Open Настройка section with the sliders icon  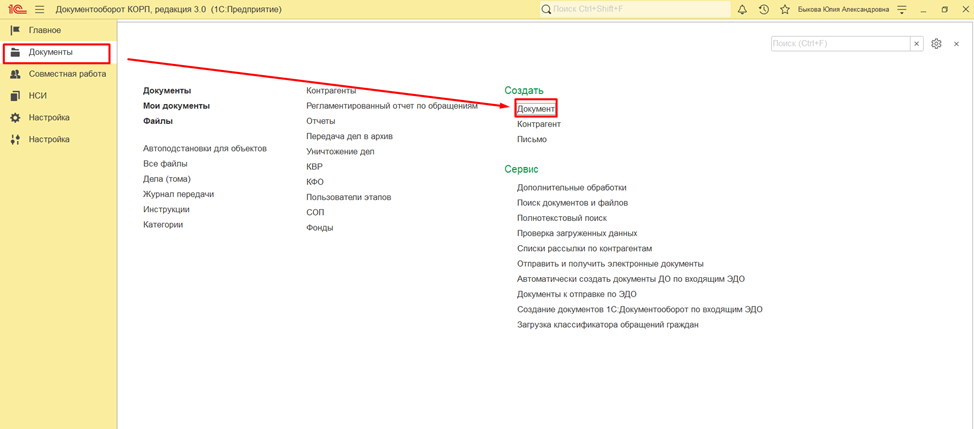click(x=58, y=139)
